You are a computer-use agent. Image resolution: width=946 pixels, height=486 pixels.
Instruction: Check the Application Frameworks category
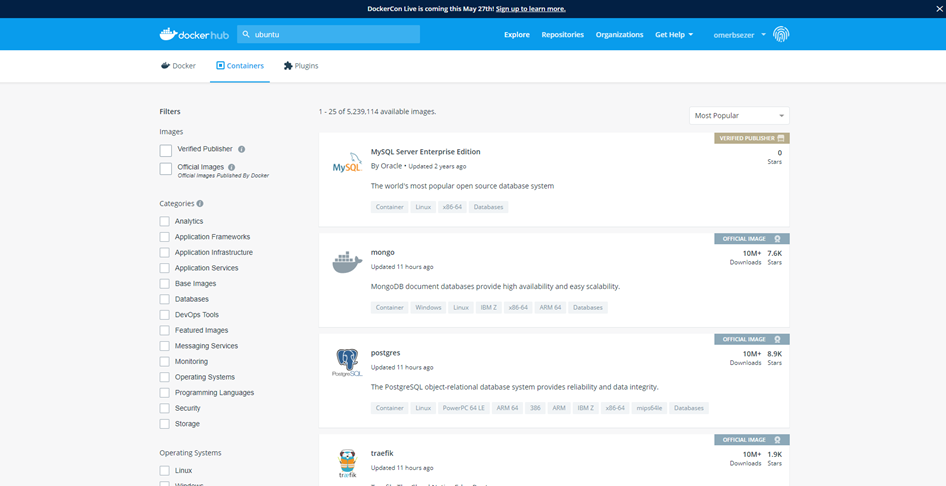[165, 237]
